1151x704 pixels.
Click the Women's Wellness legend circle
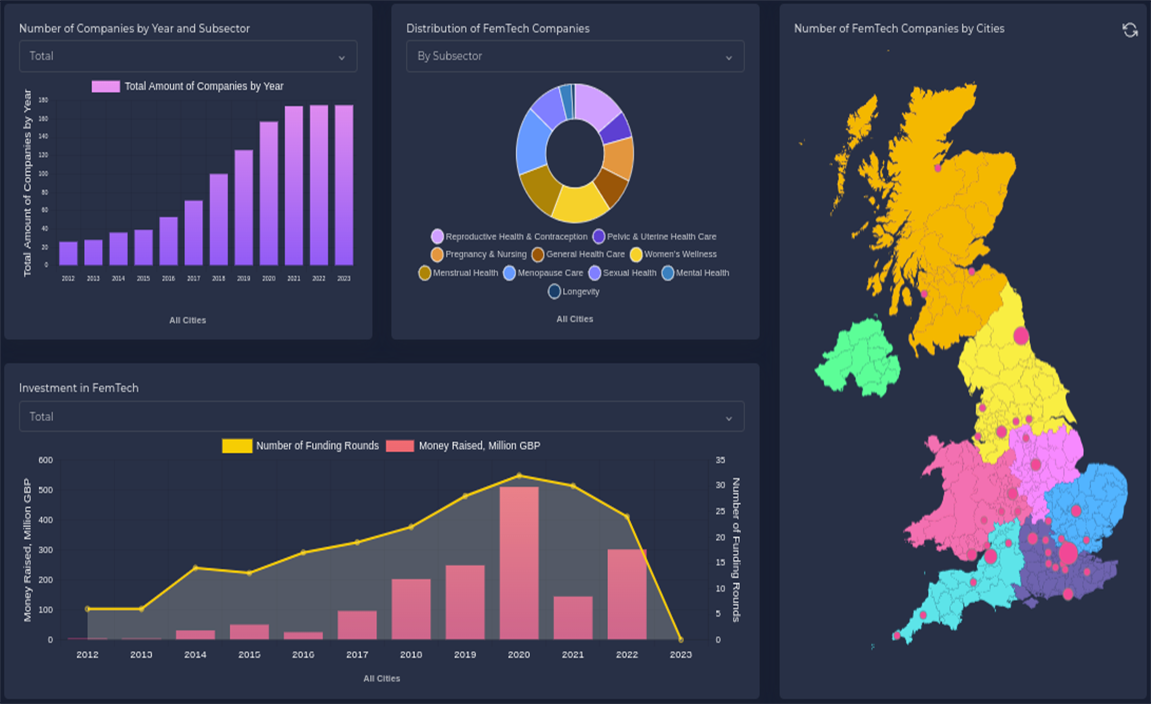[636, 255]
